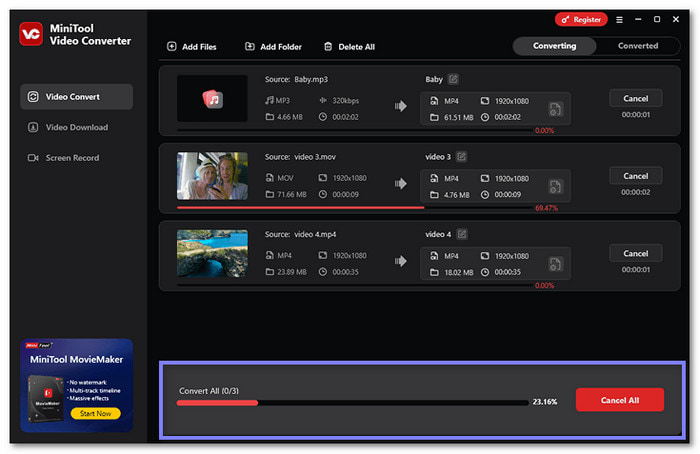Screen dimensions: 700x454
Task: Click the Video Download sidebar icon
Action: click(33, 127)
